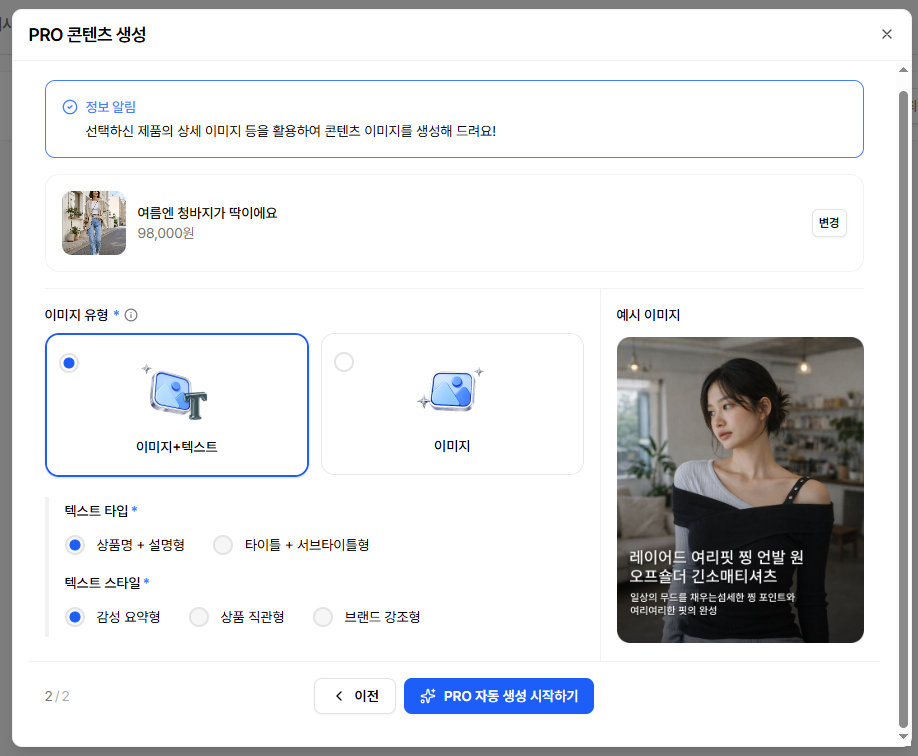Select 감성 요약형 text style
Viewport: 918px width, 756px height.
[x=74, y=617]
